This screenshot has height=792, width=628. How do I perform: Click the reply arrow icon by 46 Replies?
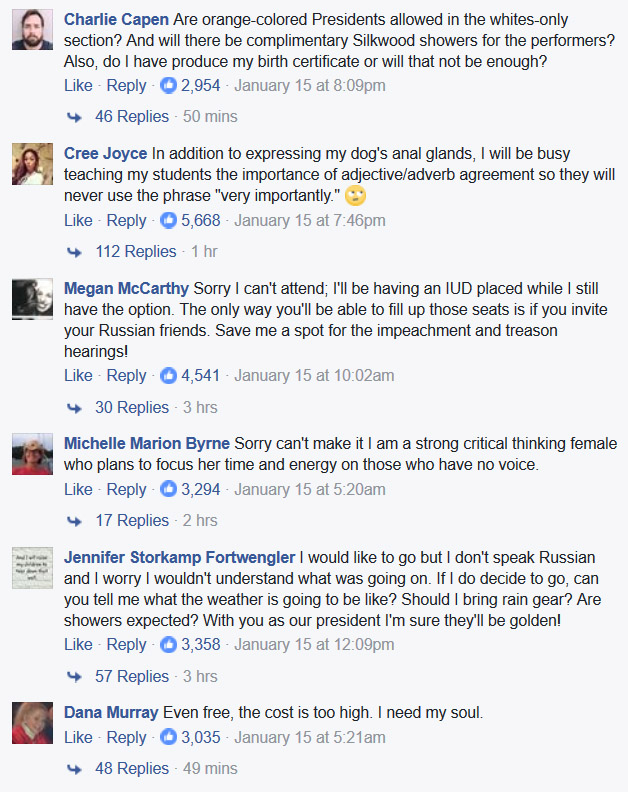(74, 117)
